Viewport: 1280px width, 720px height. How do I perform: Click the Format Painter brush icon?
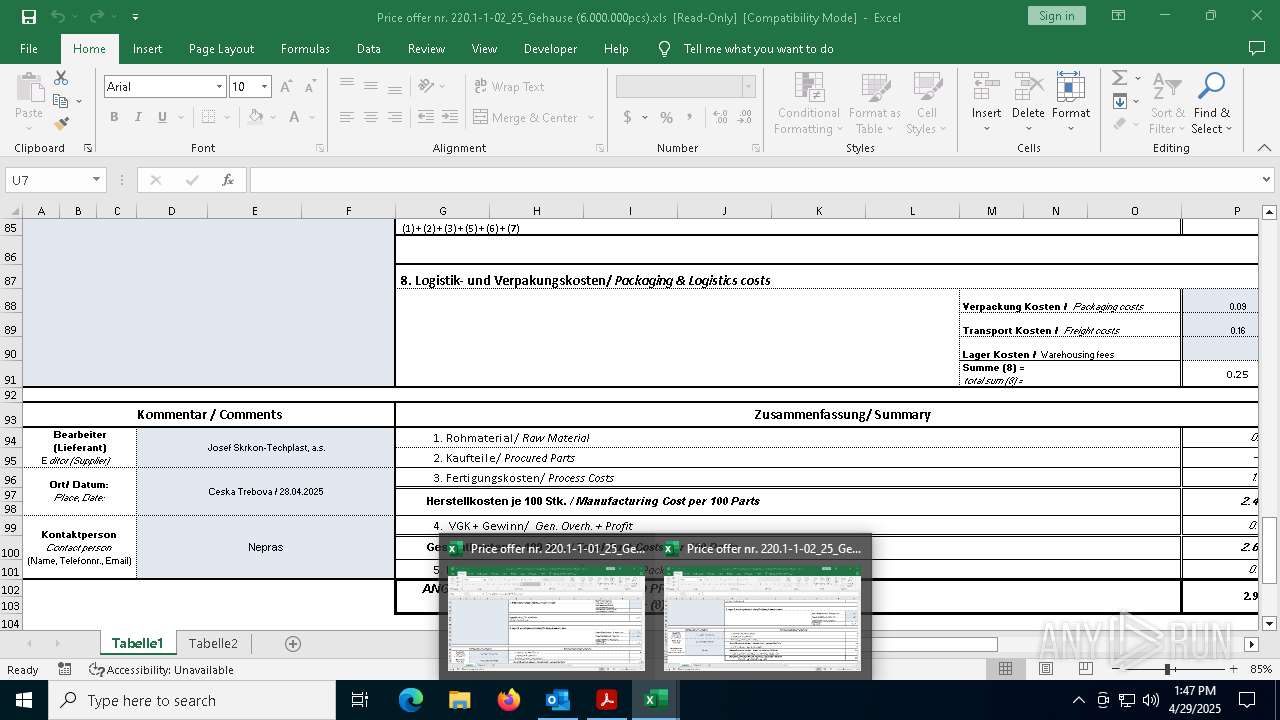pyautogui.click(x=61, y=124)
